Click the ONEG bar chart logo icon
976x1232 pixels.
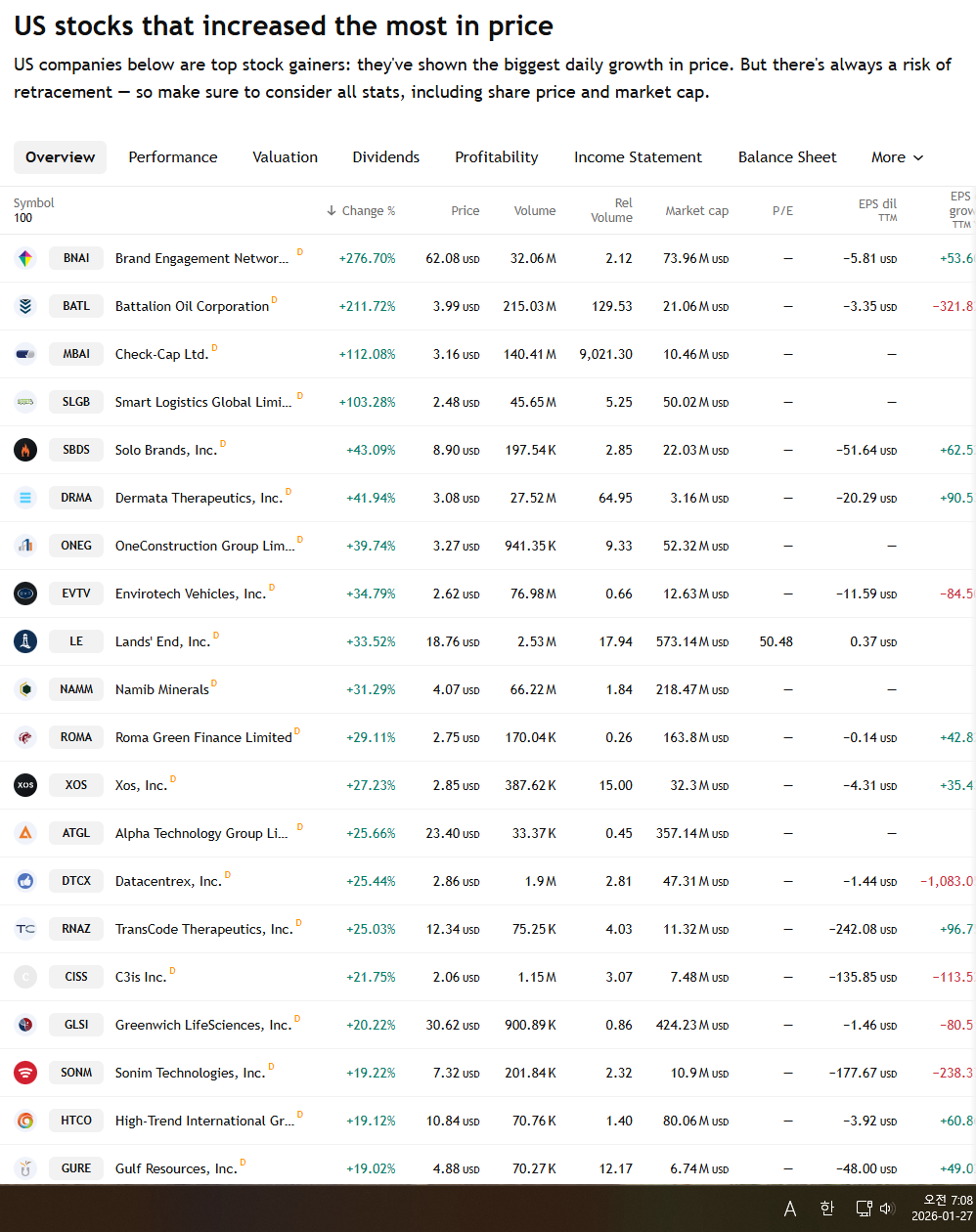click(25, 546)
